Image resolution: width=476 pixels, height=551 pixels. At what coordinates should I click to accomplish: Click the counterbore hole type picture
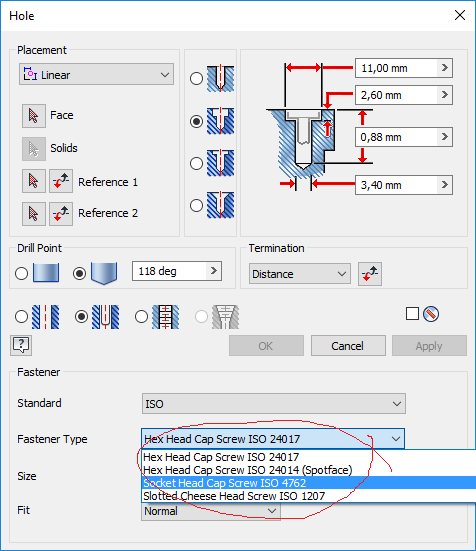coord(220,121)
